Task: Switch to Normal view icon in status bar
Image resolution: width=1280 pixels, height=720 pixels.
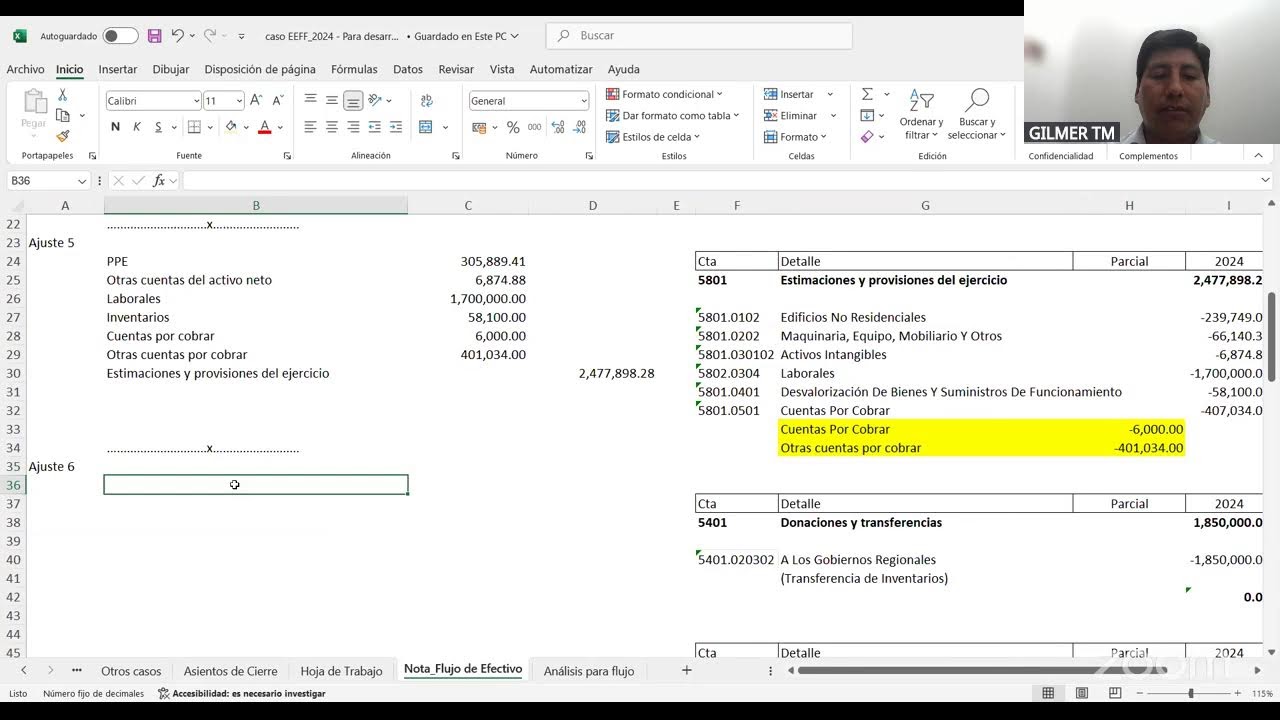Action: pyautogui.click(x=1048, y=693)
